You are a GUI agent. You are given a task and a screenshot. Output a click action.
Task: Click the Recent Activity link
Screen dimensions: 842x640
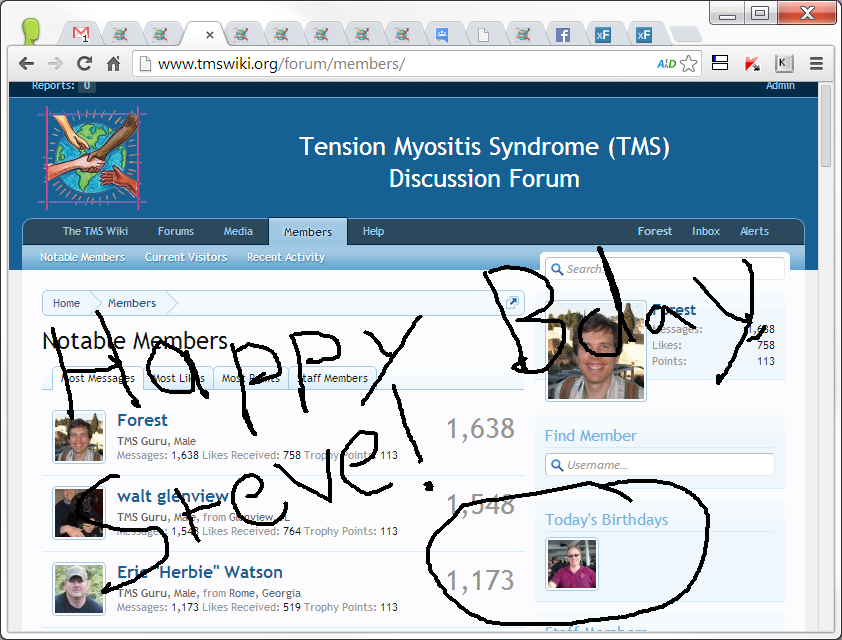pos(285,257)
